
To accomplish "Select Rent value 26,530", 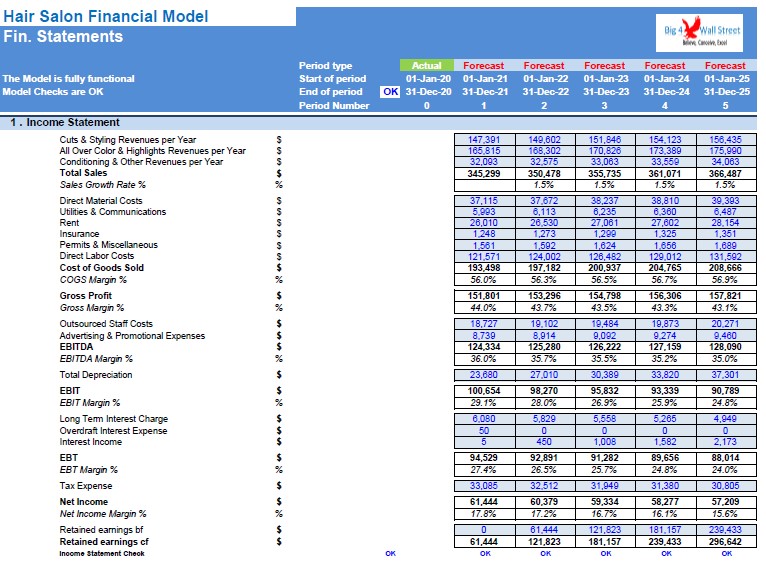I will [x=545, y=223].
